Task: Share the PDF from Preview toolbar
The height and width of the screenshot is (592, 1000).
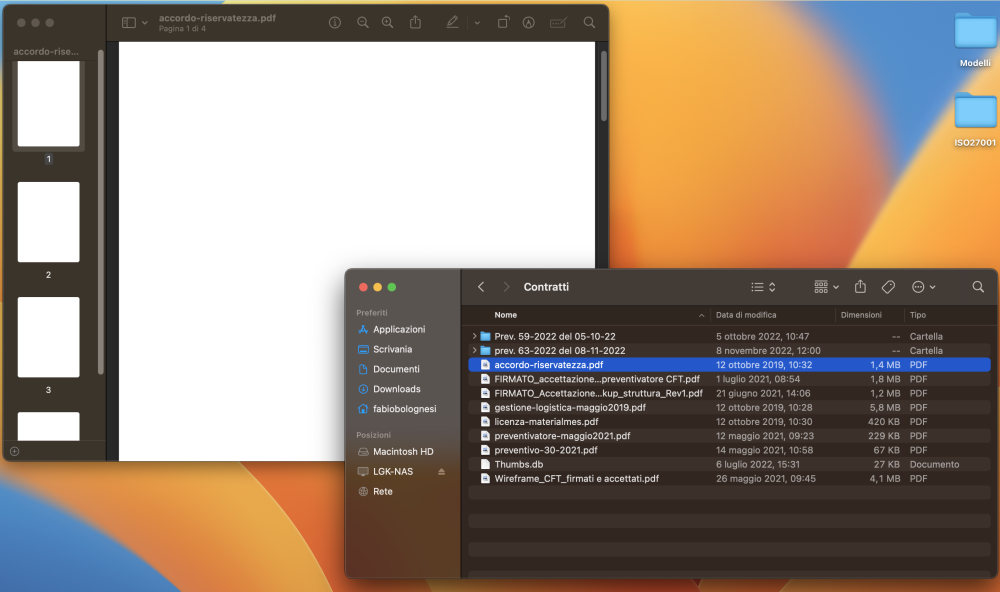Action: (415, 22)
